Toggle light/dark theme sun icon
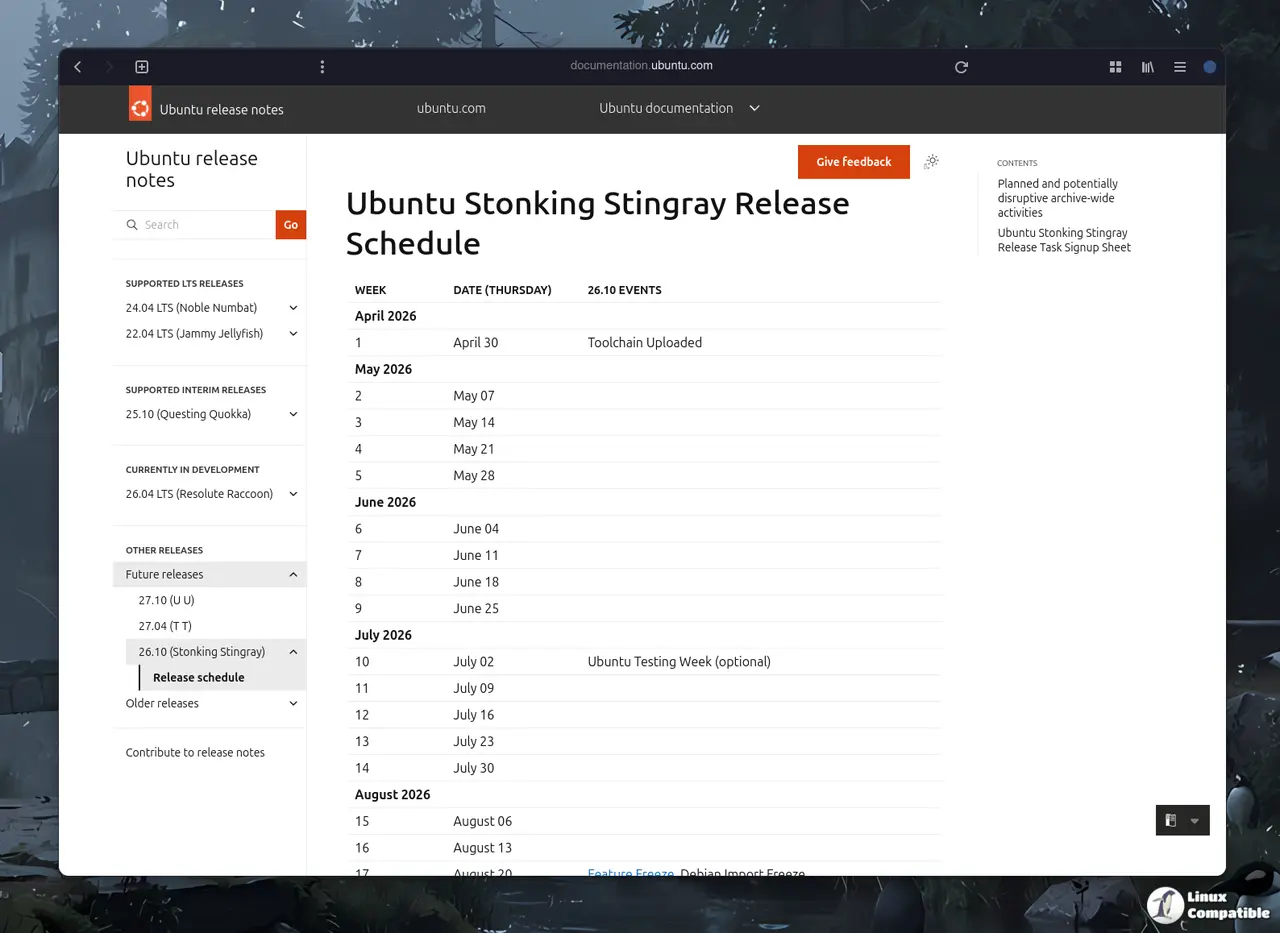Screen dimensions: 1280x933 click(931, 162)
